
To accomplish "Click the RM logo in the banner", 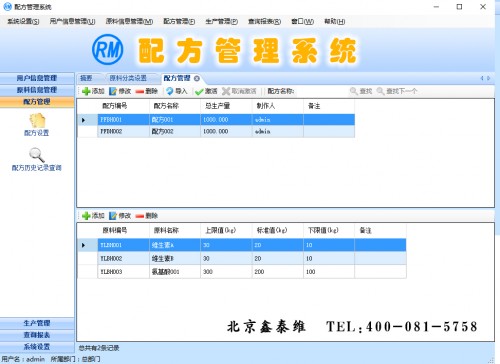I will (107, 49).
